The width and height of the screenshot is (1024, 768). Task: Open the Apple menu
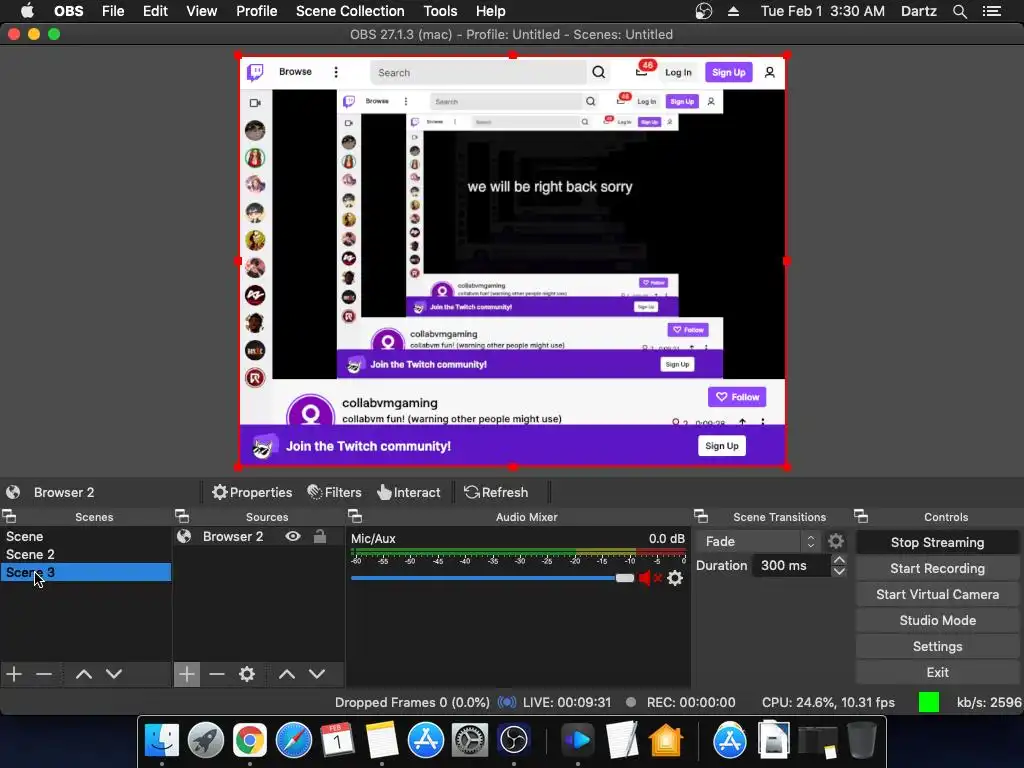[27, 11]
